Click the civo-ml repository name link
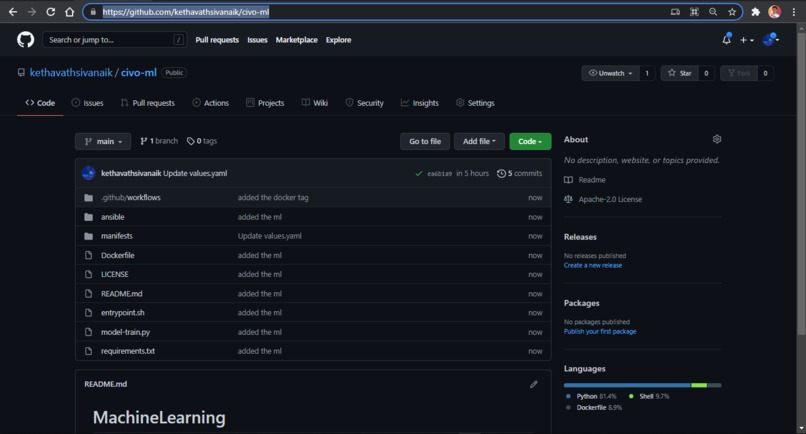This screenshot has height=434, width=806. [139, 73]
